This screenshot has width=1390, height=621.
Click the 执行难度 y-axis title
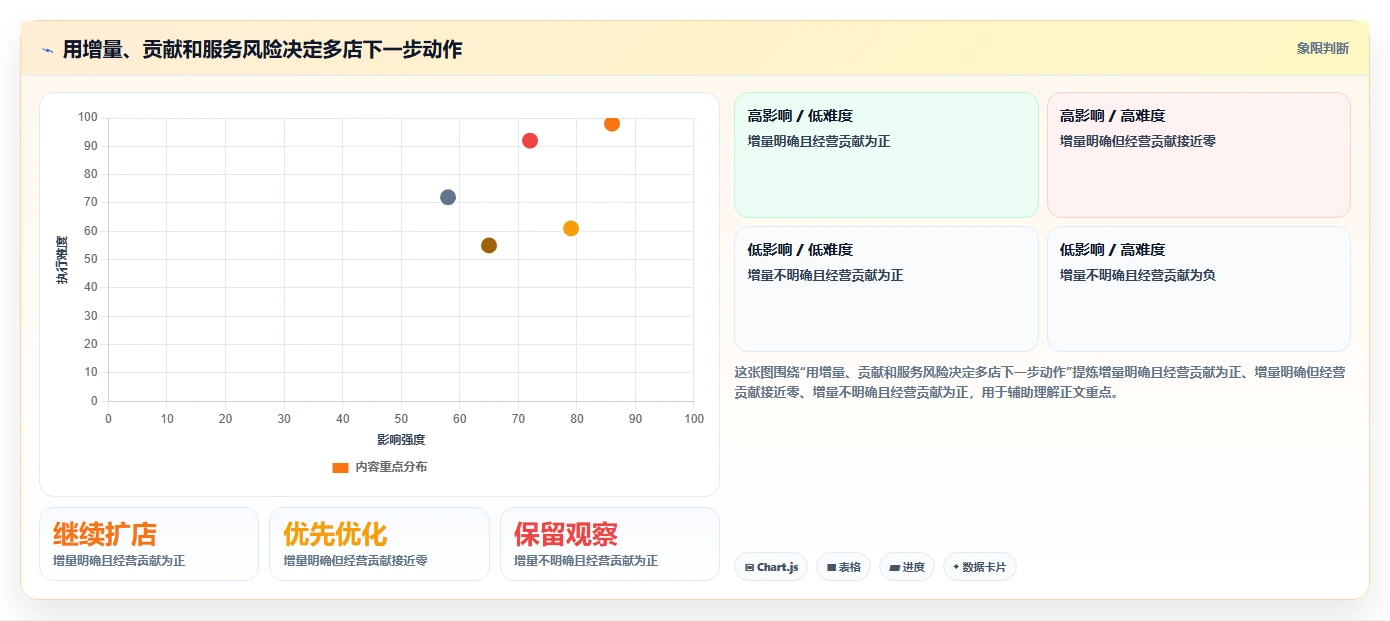click(62, 260)
